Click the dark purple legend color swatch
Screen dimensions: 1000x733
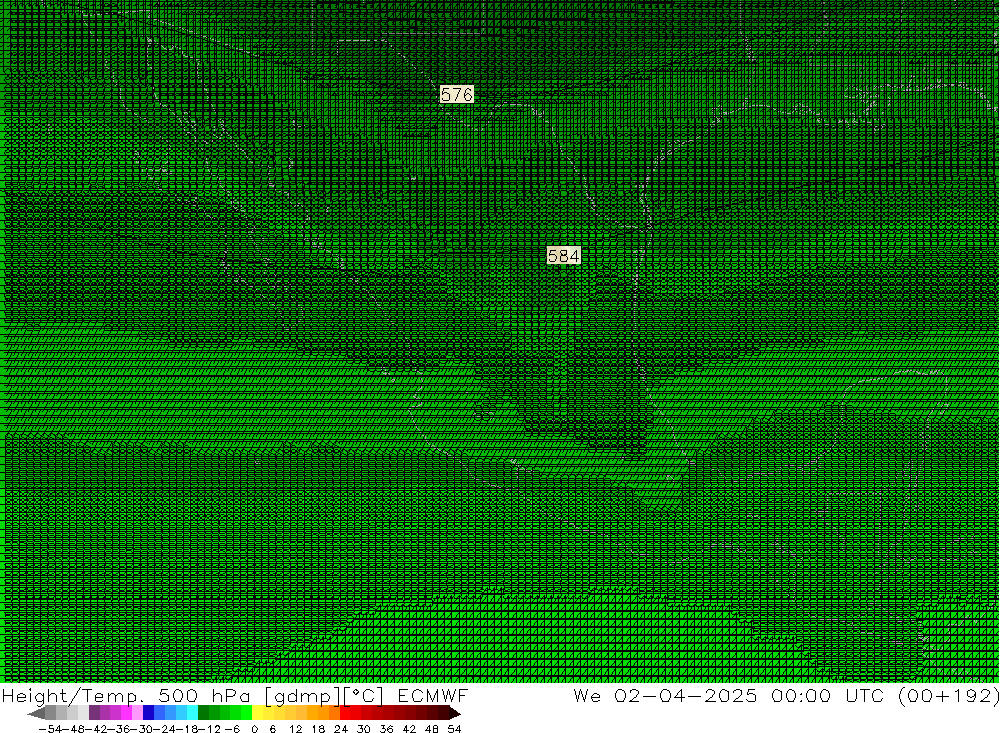(94, 713)
